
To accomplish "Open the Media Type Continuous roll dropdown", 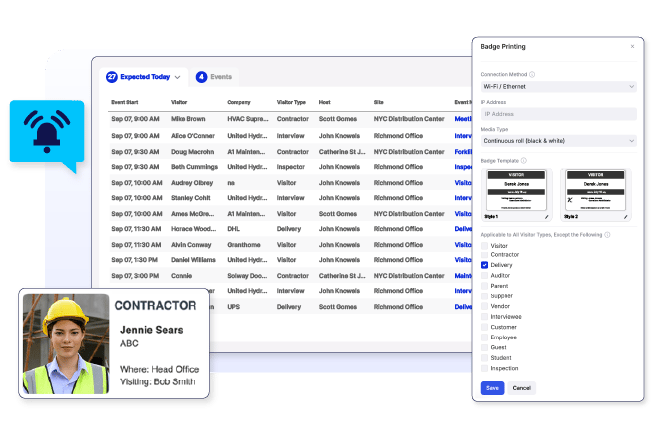I will pos(559,141).
